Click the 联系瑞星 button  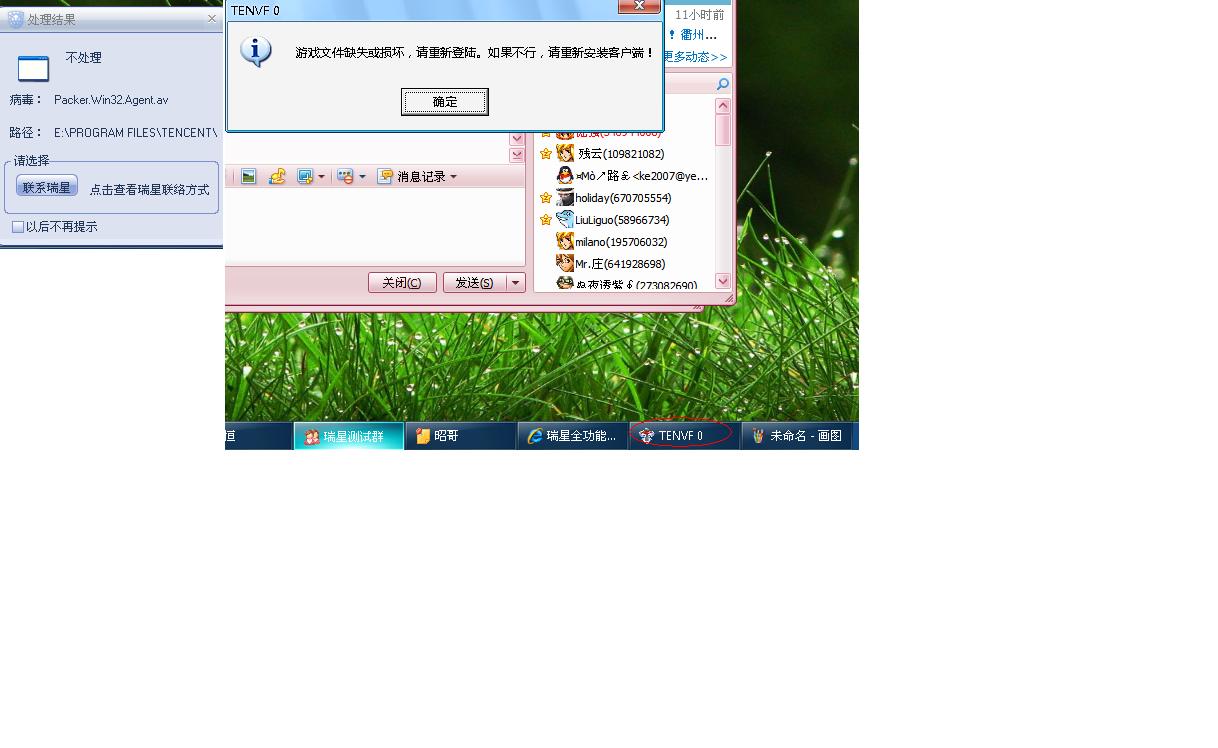47,187
